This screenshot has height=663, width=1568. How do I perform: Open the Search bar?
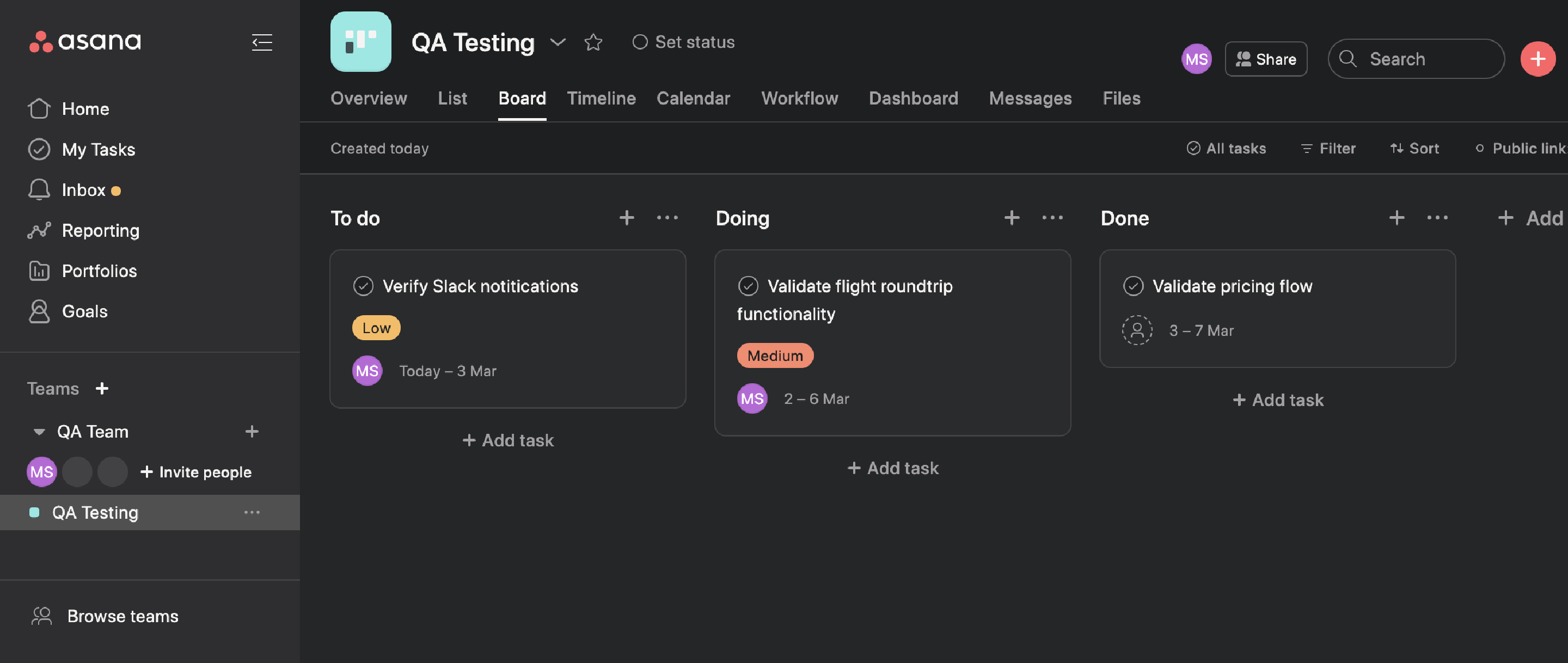(1416, 58)
